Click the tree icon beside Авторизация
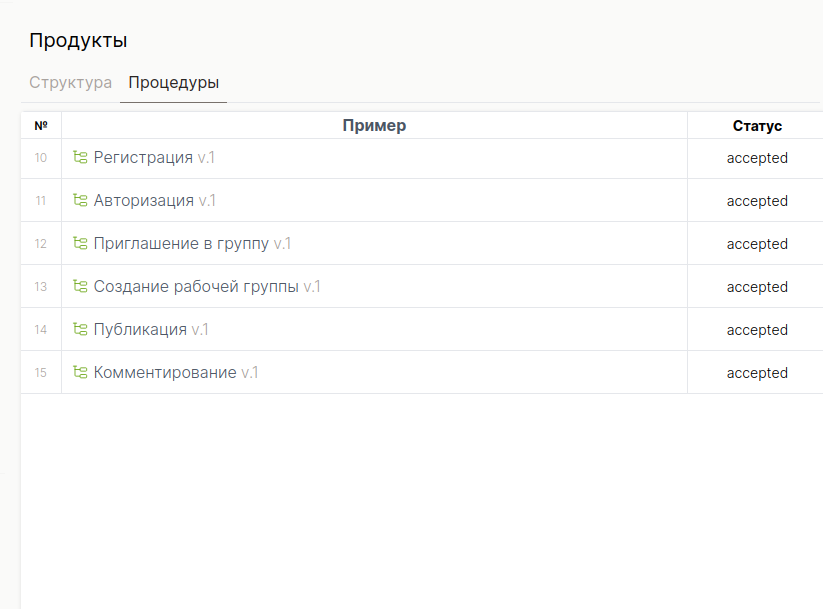This screenshot has width=823, height=609. pyautogui.click(x=80, y=200)
